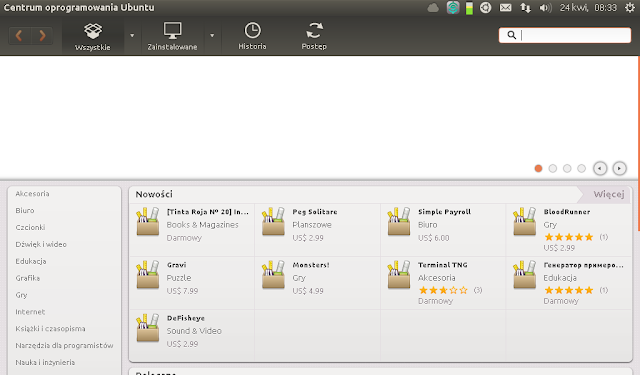The height and width of the screenshot is (375, 640).
Task: Open the Biuro category
Action: pos(25,211)
